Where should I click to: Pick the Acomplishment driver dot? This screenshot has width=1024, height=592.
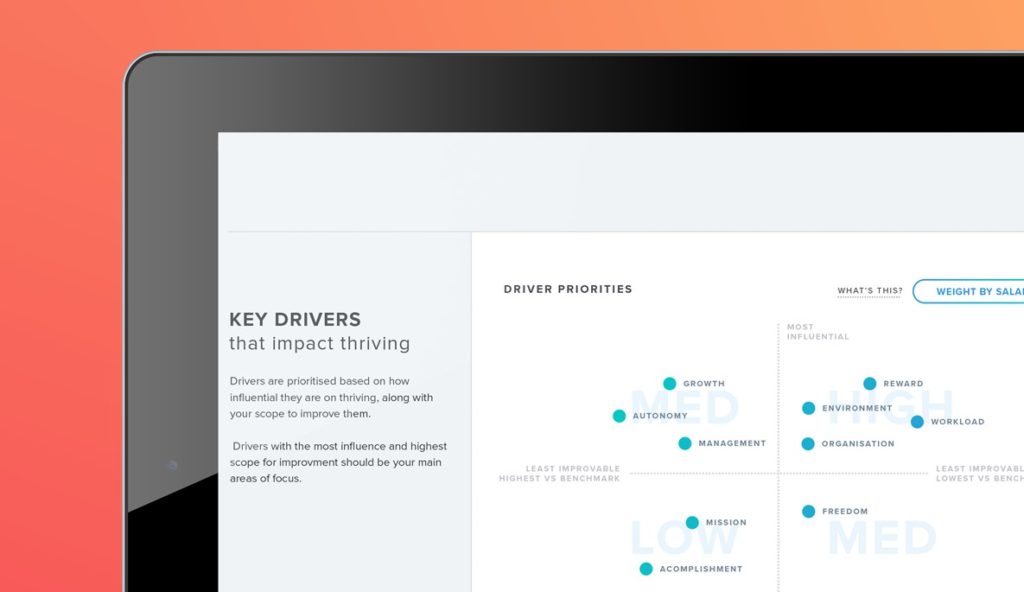tap(646, 569)
